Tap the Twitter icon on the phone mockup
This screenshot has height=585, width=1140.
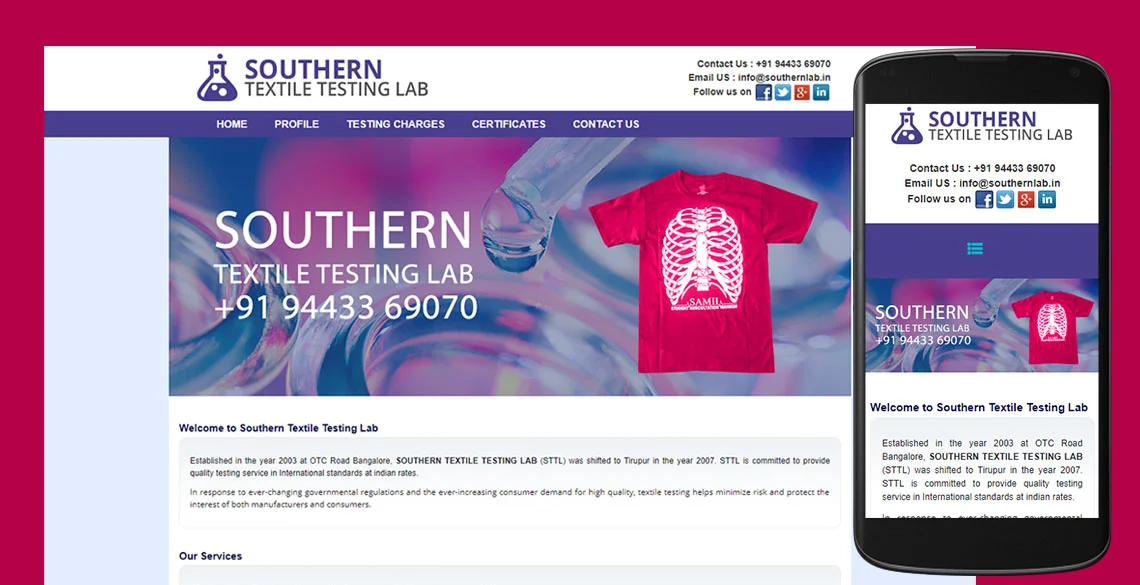coord(1005,200)
